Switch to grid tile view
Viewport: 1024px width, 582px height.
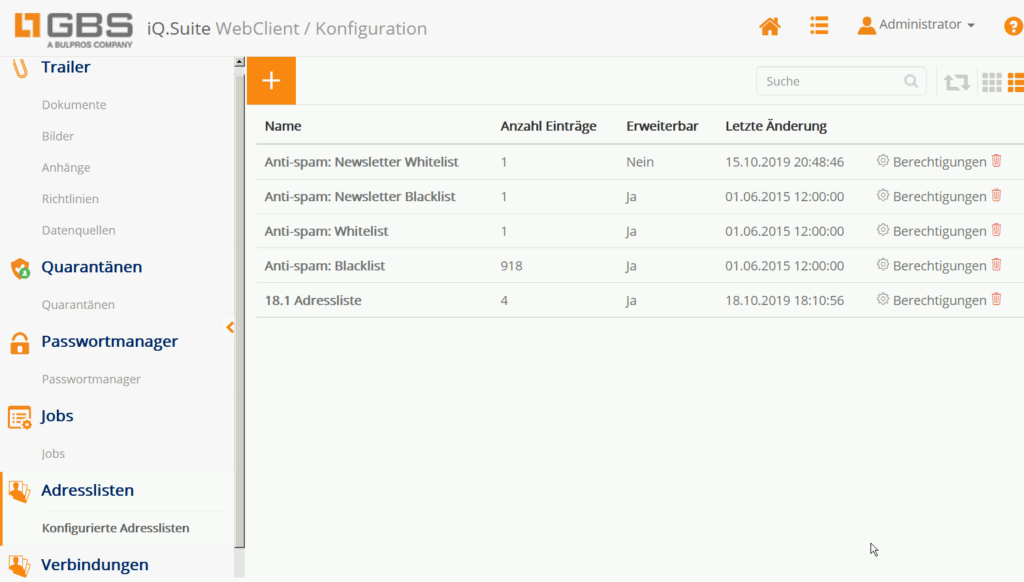coord(991,82)
